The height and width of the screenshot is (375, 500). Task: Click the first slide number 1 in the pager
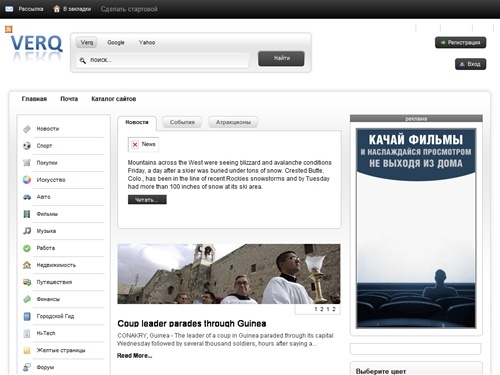click(316, 309)
